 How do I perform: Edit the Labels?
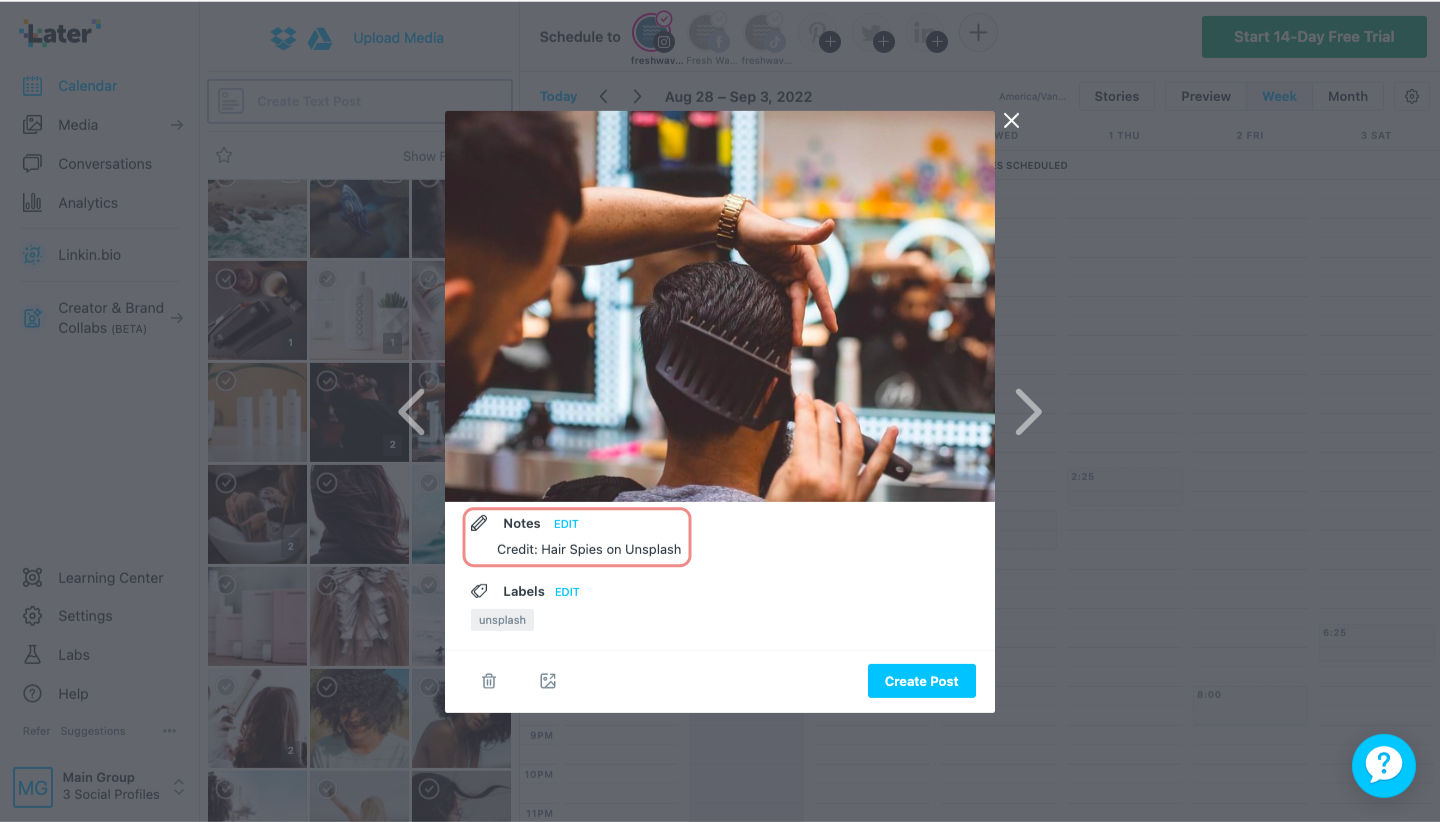567,592
